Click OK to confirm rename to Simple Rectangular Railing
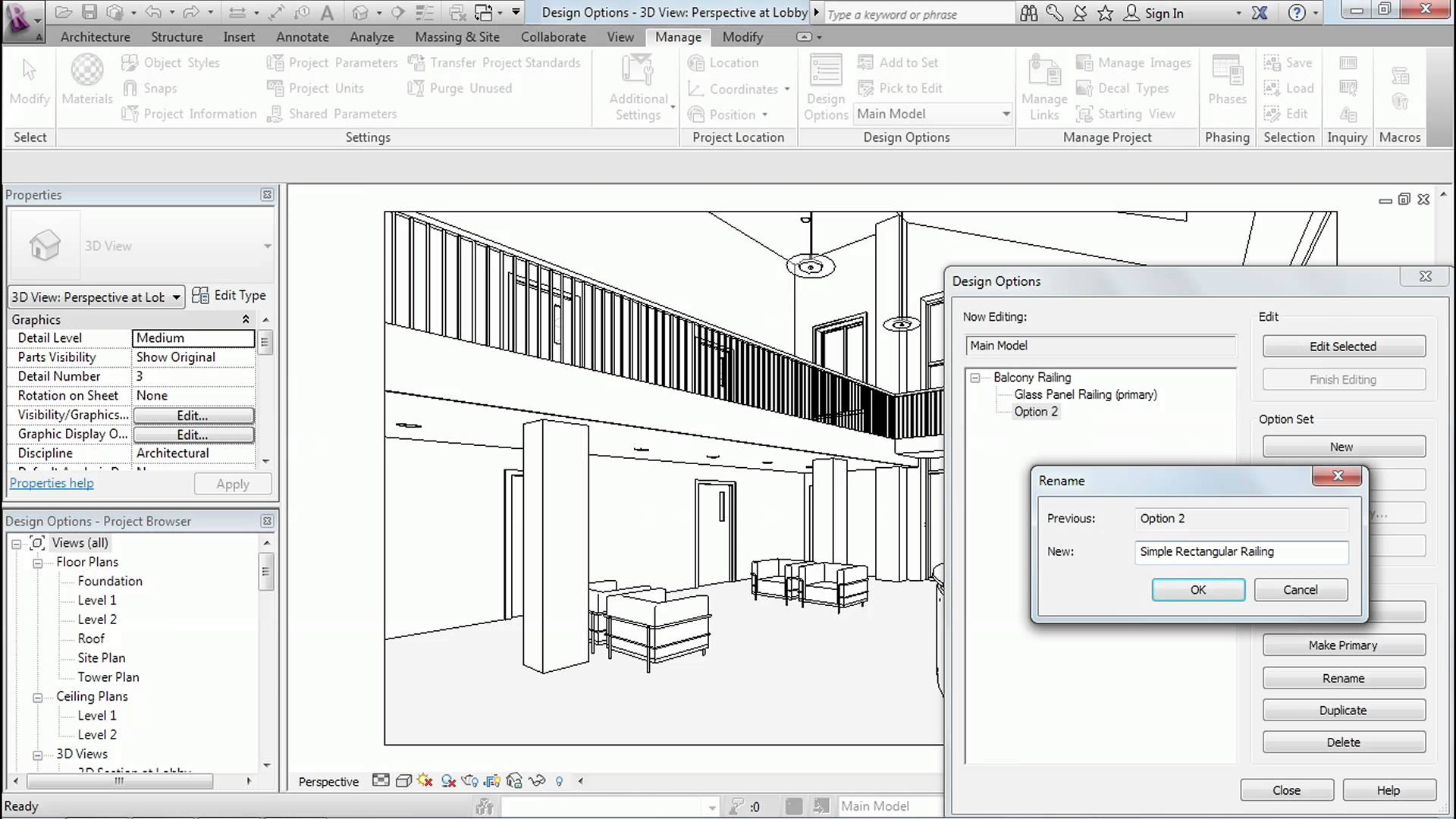 click(1198, 589)
